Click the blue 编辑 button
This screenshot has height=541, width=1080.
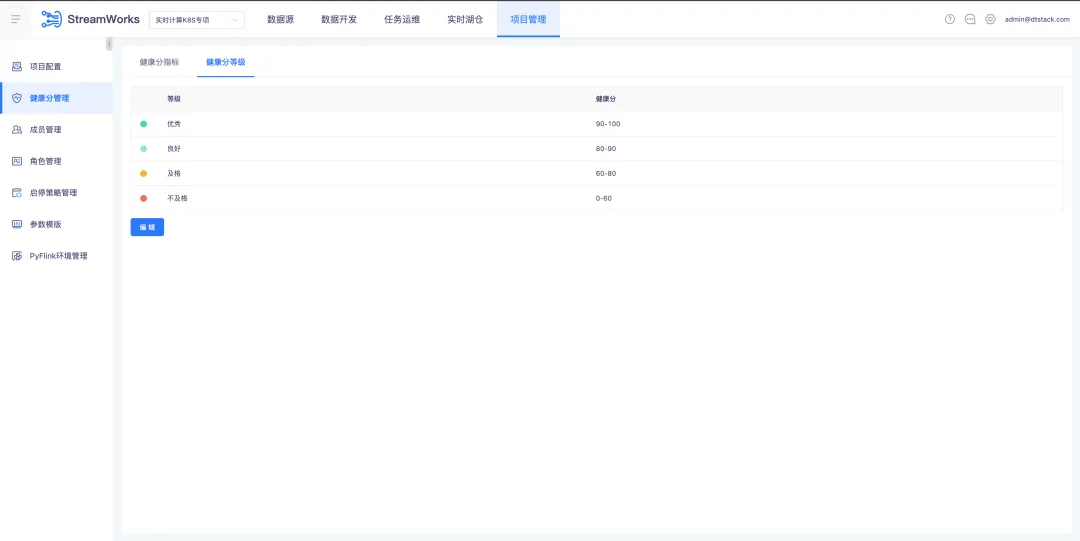147,227
